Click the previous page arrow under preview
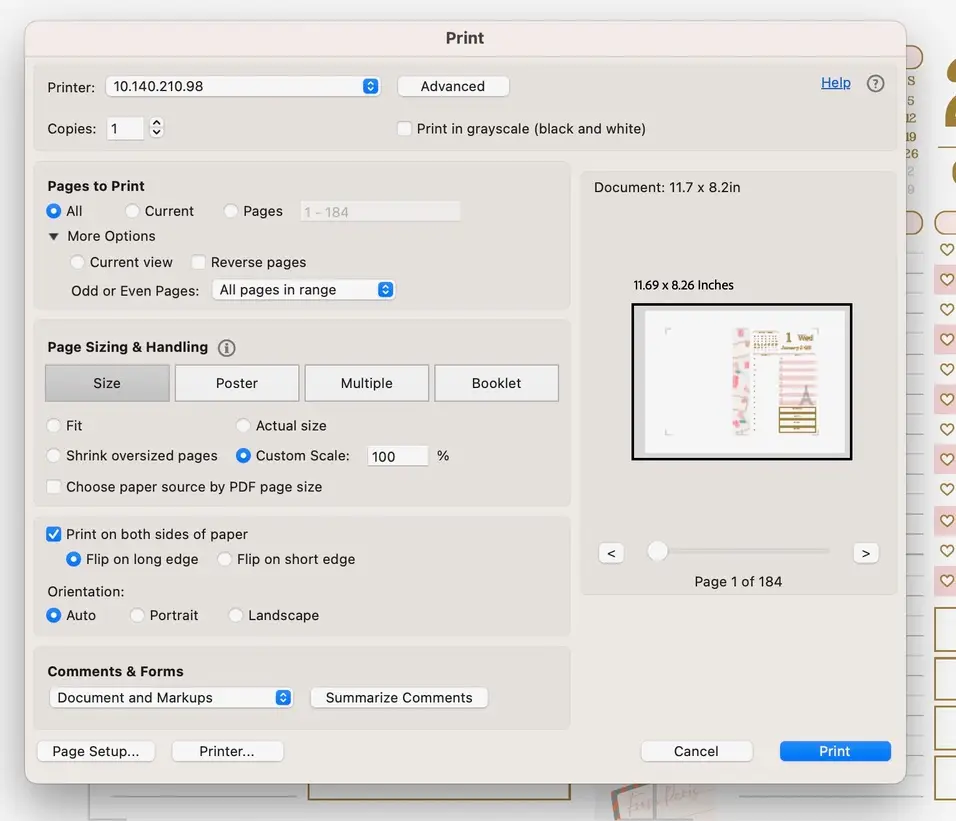Screen dimensions: 956x821 tap(611, 552)
